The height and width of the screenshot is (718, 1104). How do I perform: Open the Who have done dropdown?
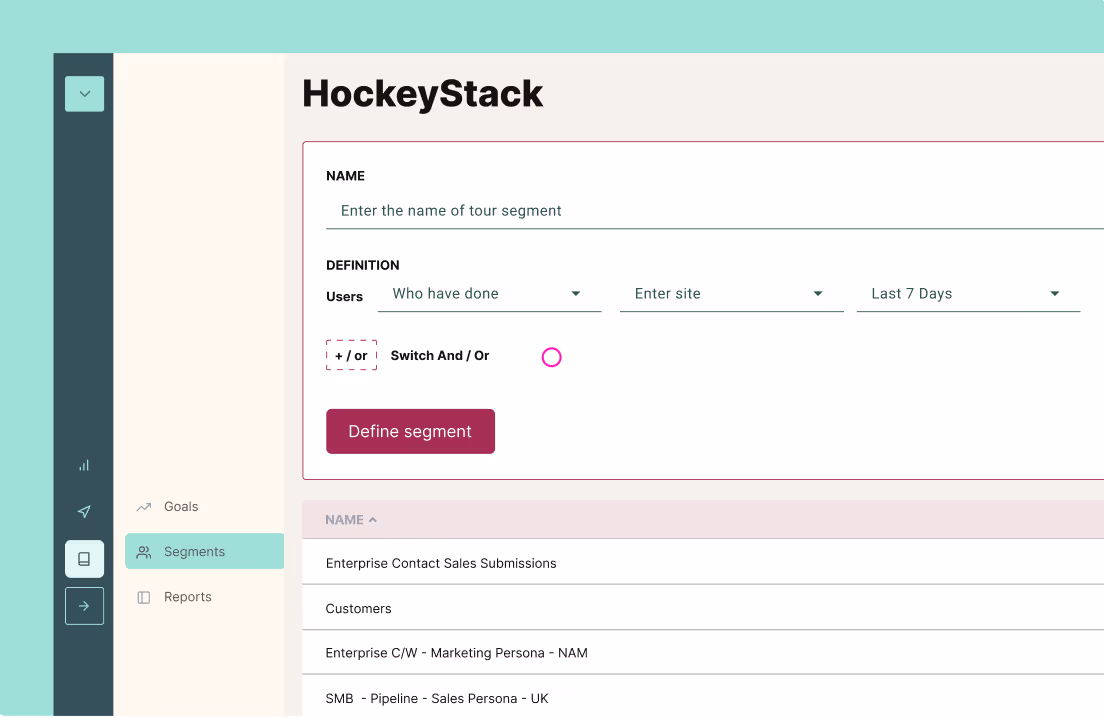489,294
